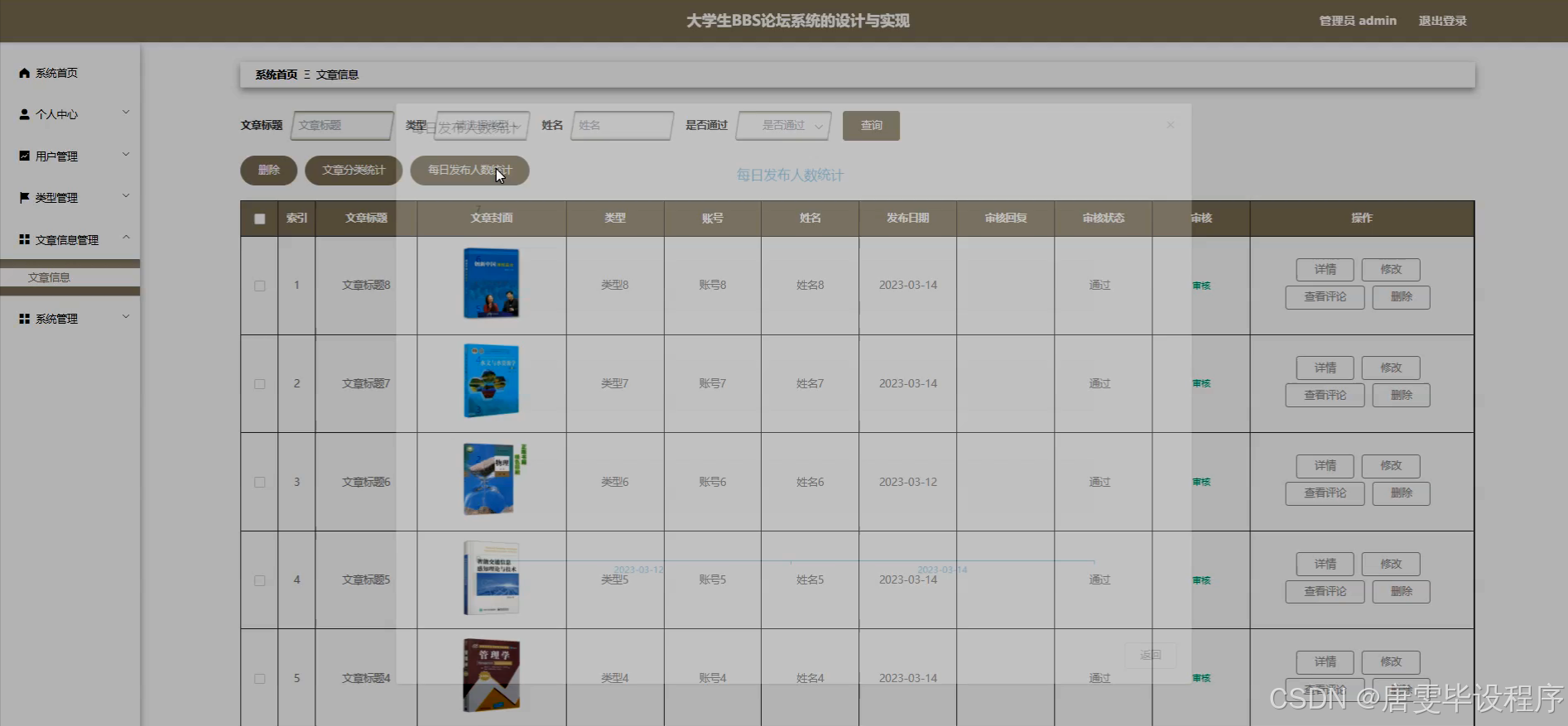
Task: Check the row 3 checkbox for 文章标题6
Action: [x=260, y=482]
